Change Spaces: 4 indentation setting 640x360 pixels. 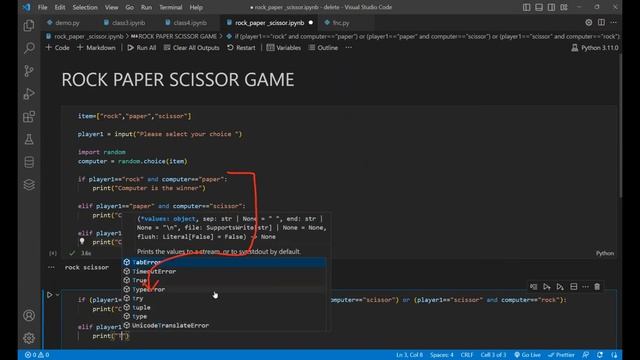442,355
